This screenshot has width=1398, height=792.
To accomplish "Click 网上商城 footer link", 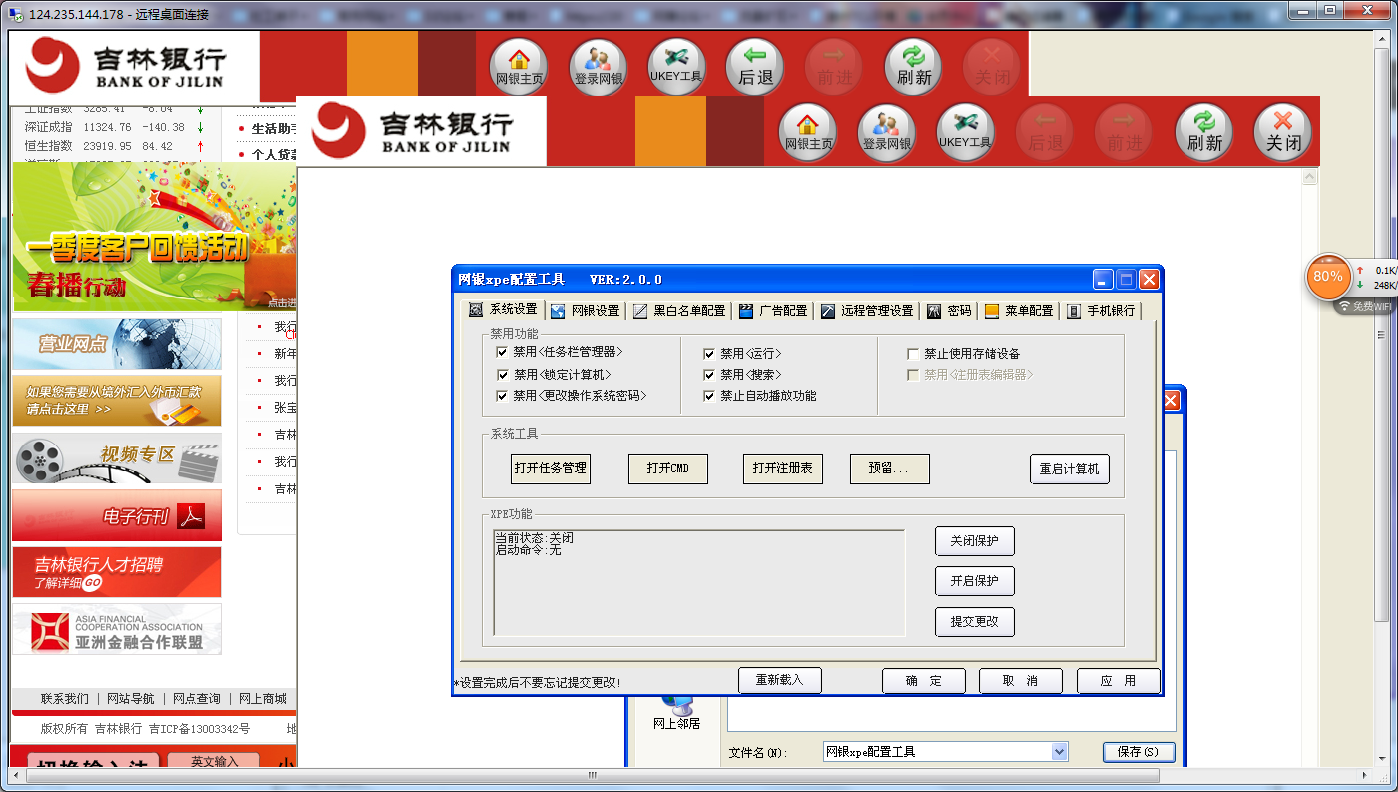I will [x=262, y=699].
